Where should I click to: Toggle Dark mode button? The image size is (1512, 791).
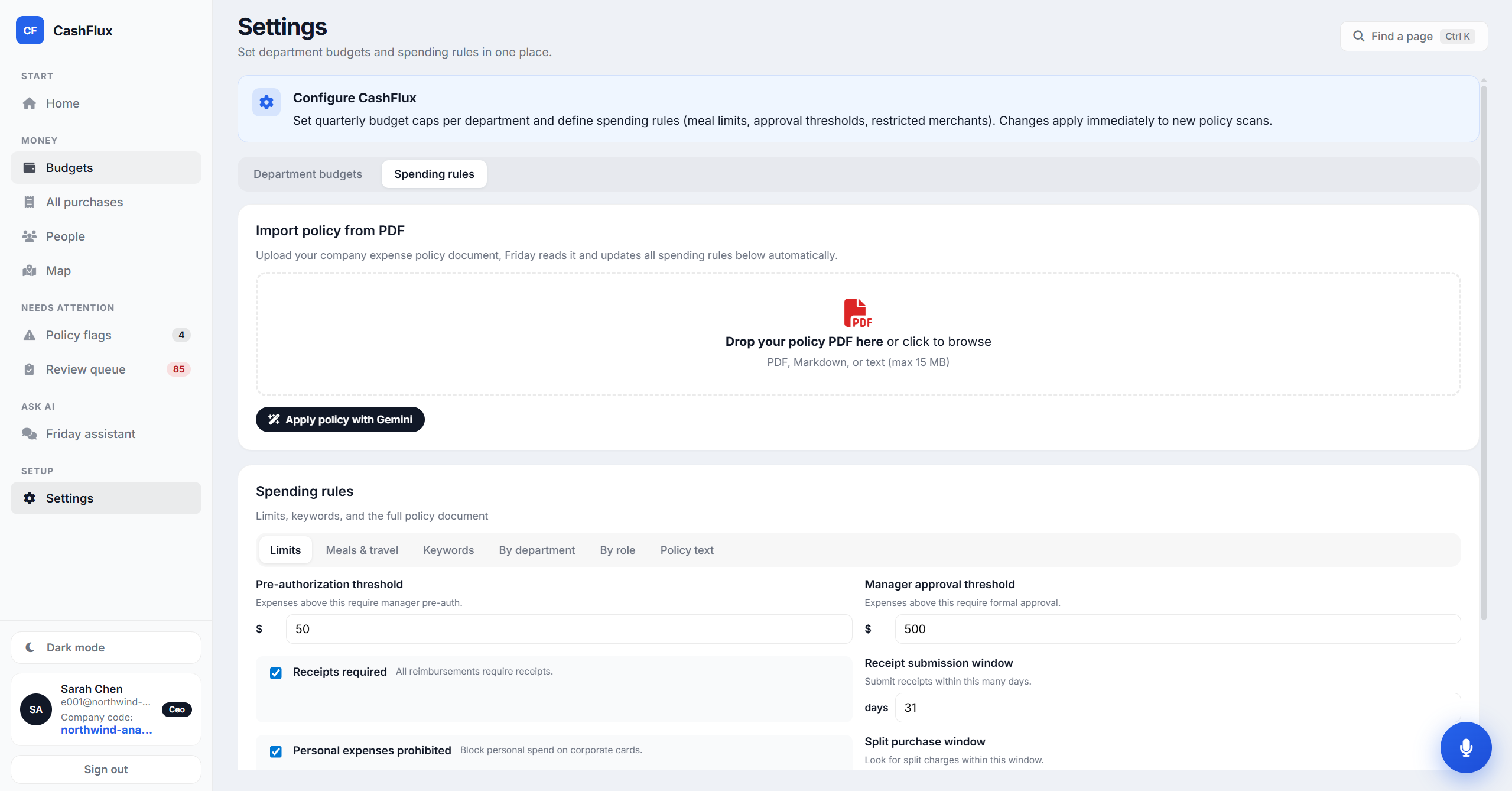(106, 647)
